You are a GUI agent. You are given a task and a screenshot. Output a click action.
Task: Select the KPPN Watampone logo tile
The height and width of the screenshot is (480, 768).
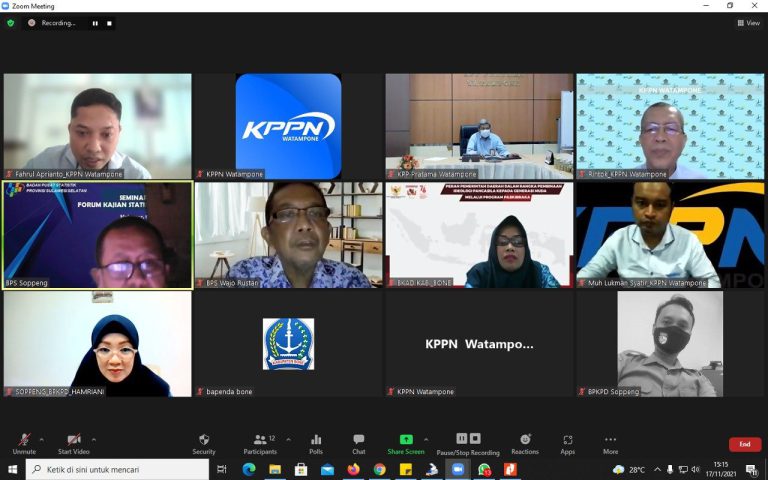[288, 126]
